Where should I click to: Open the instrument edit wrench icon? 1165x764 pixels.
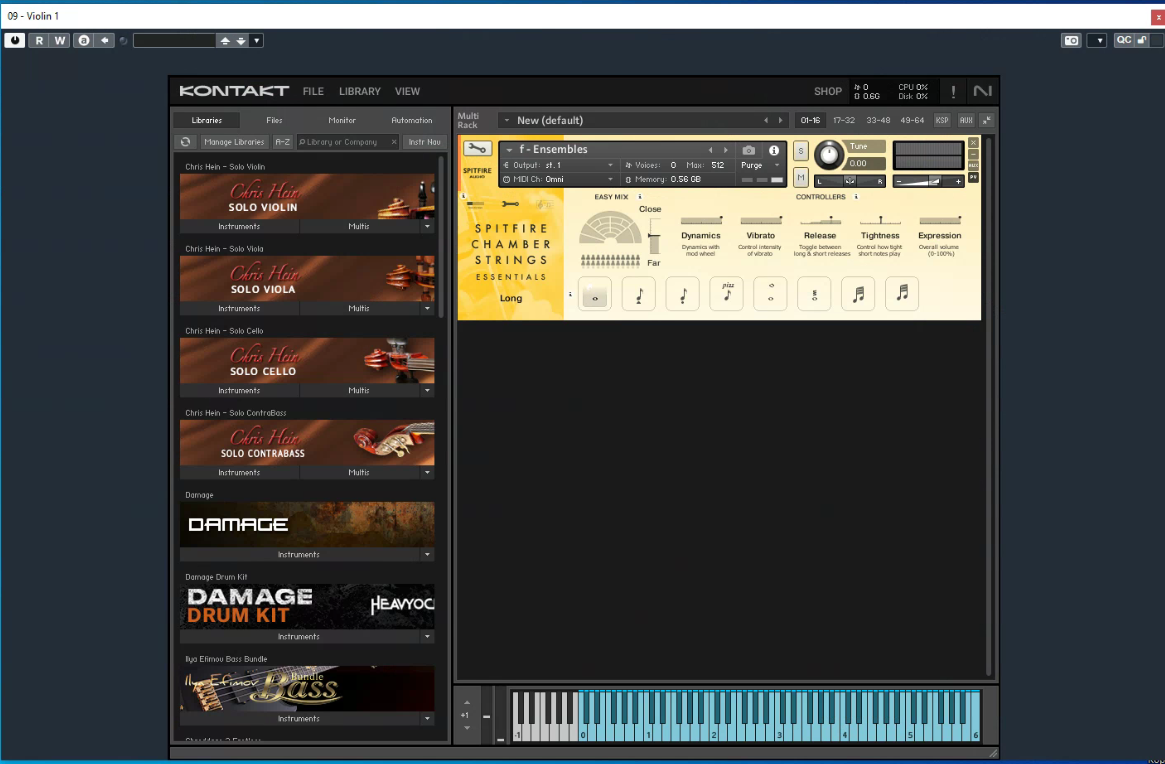477,149
